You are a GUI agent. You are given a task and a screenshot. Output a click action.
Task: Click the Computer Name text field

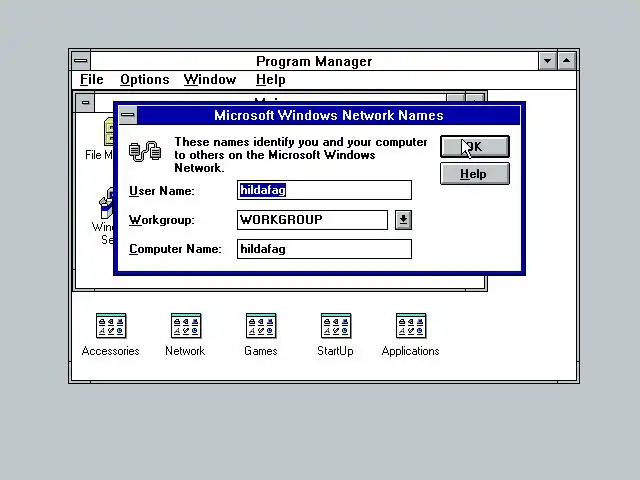pos(324,249)
